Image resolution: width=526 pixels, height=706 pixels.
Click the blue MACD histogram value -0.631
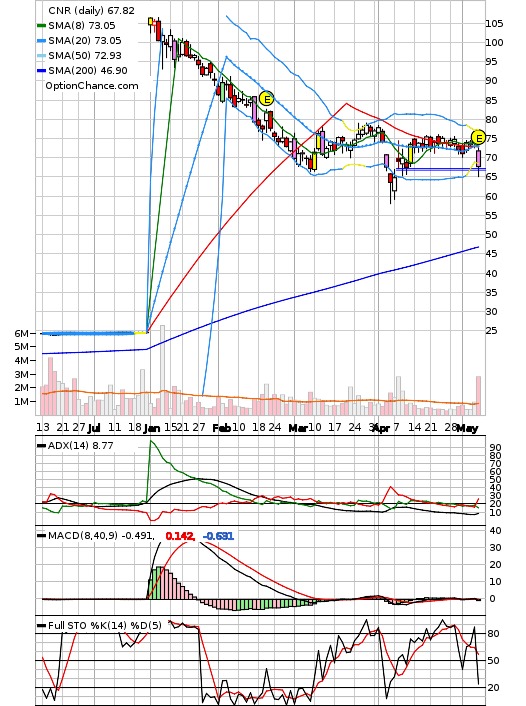click(218, 536)
